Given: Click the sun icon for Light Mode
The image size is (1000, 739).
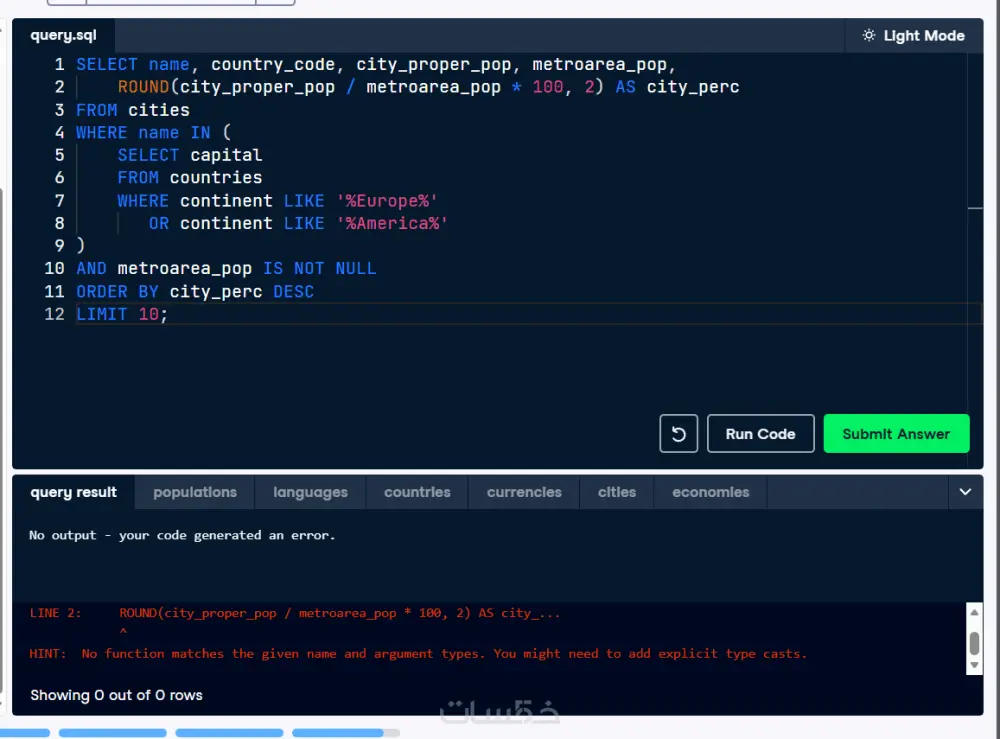Looking at the screenshot, I should pyautogui.click(x=869, y=36).
